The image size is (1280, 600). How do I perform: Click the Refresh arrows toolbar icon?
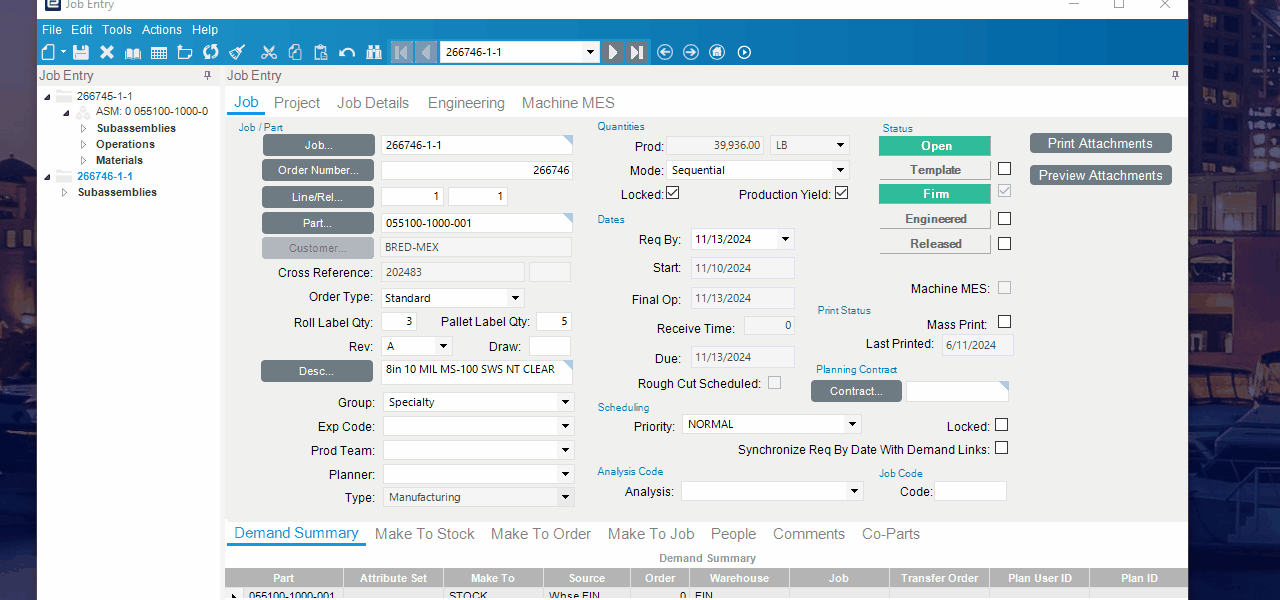pos(211,52)
